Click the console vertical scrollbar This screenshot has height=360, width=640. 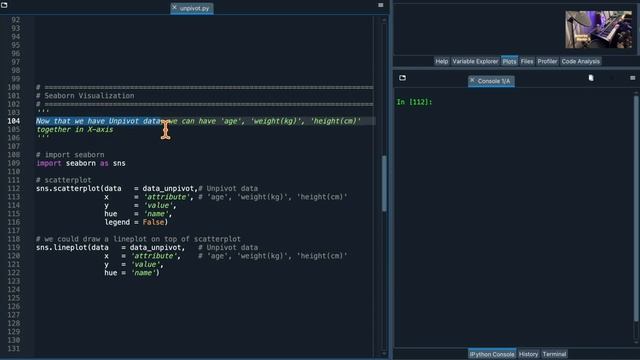(636, 208)
